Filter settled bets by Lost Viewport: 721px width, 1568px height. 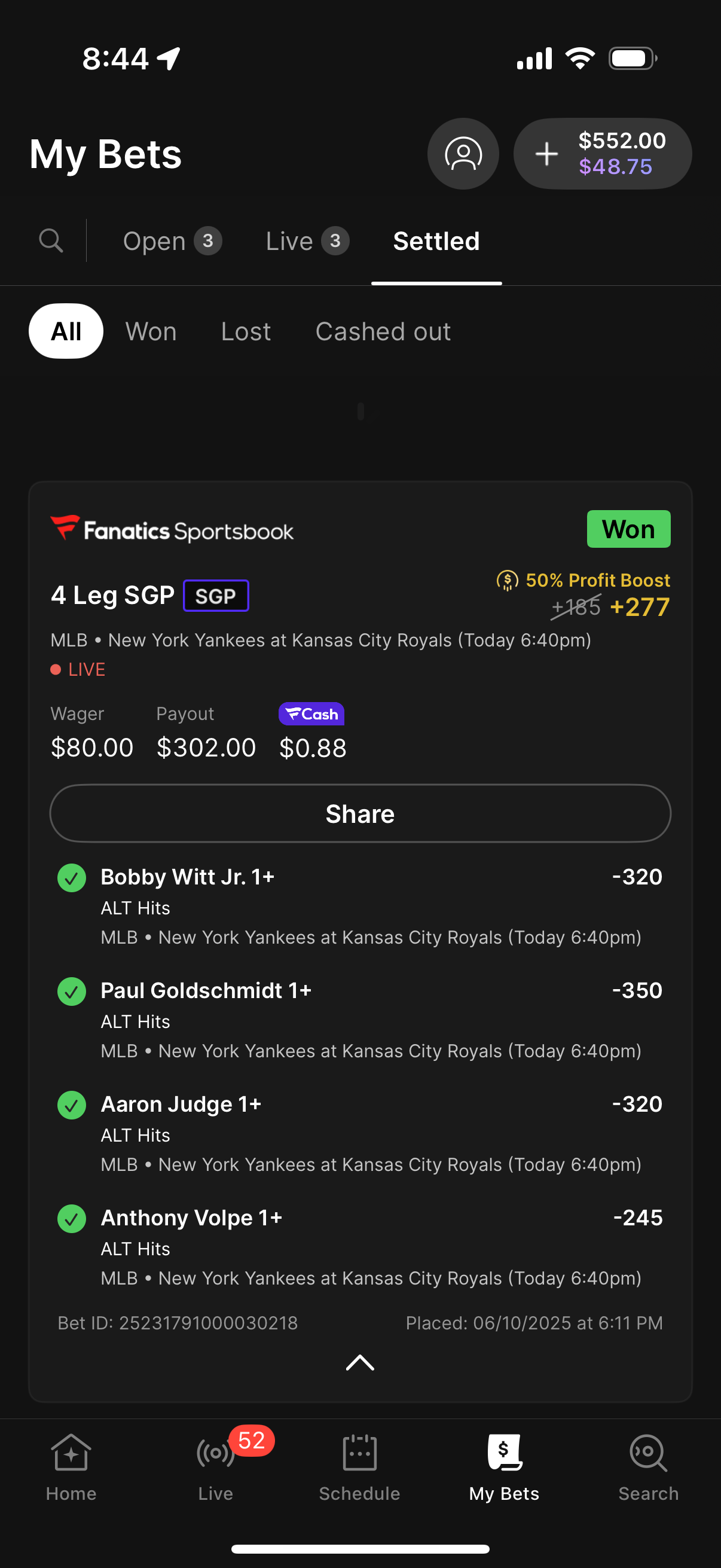[246, 331]
